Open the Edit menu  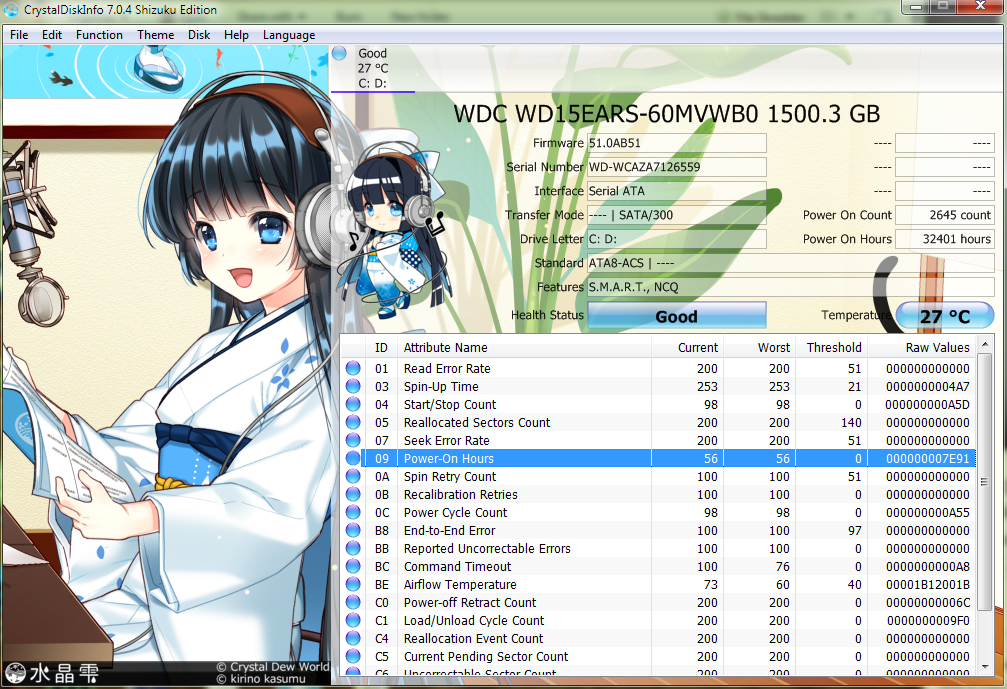52,35
